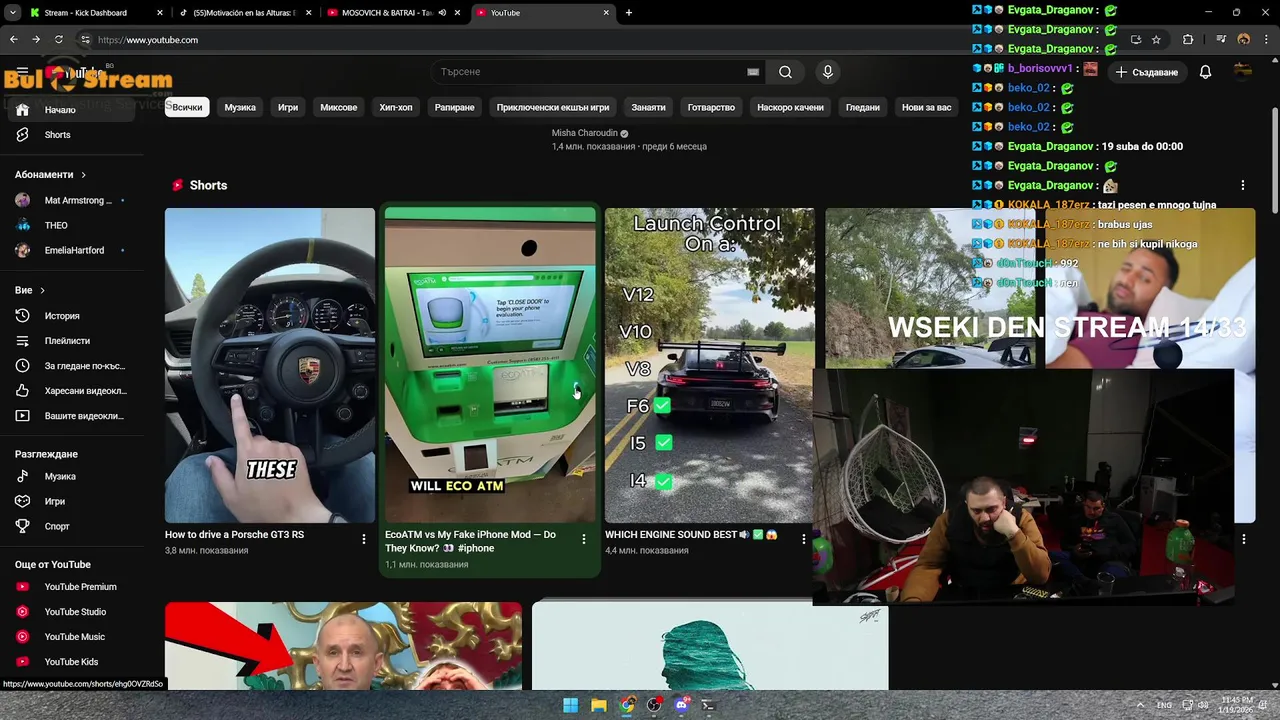Image resolution: width=1280 pixels, height=720 pixels.
Task: Switch to Kick Dashboard browser tab
Action: 95,13
